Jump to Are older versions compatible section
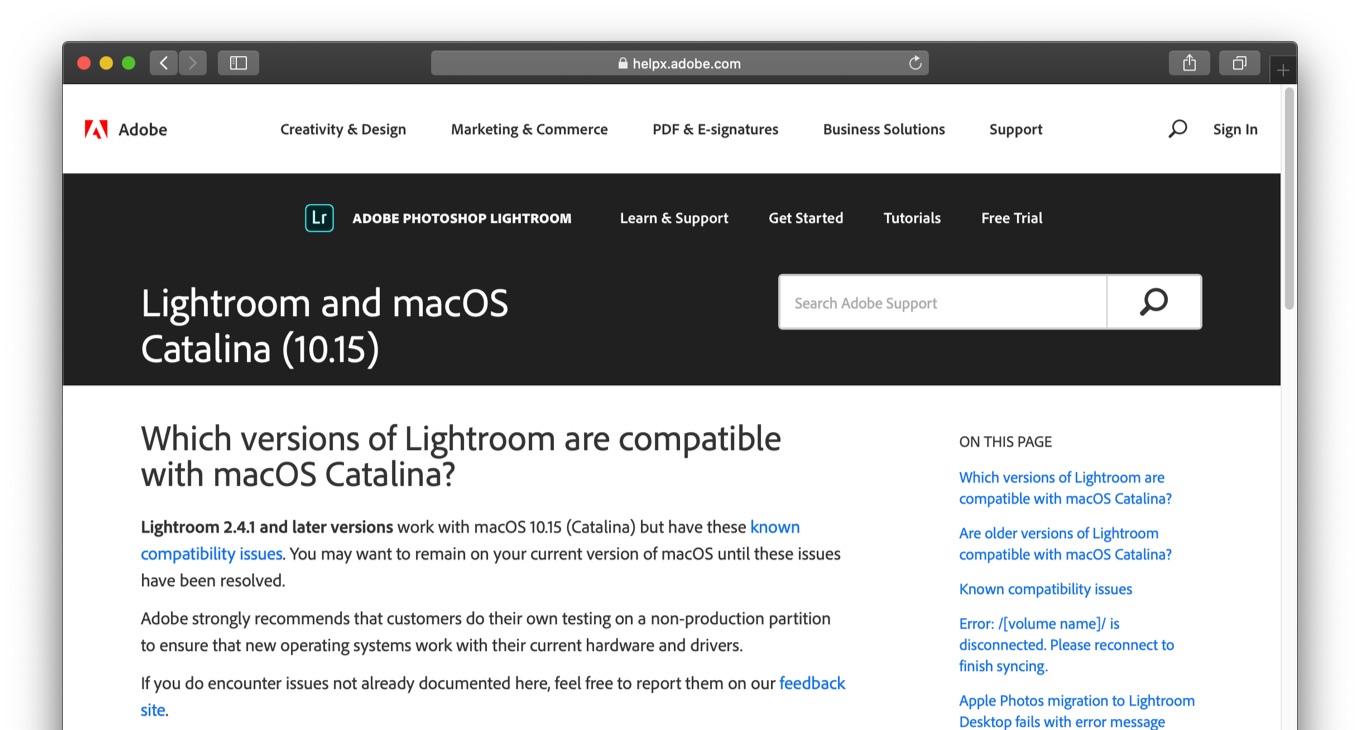This screenshot has width=1360, height=730. point(1065,544)
